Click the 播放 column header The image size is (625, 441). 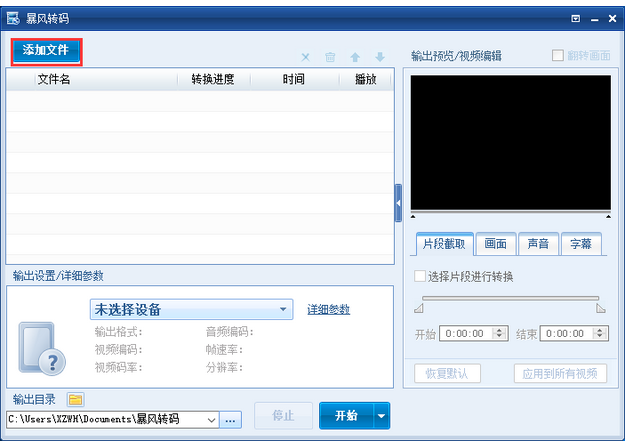pyautogui.click(x=366, y=79)
